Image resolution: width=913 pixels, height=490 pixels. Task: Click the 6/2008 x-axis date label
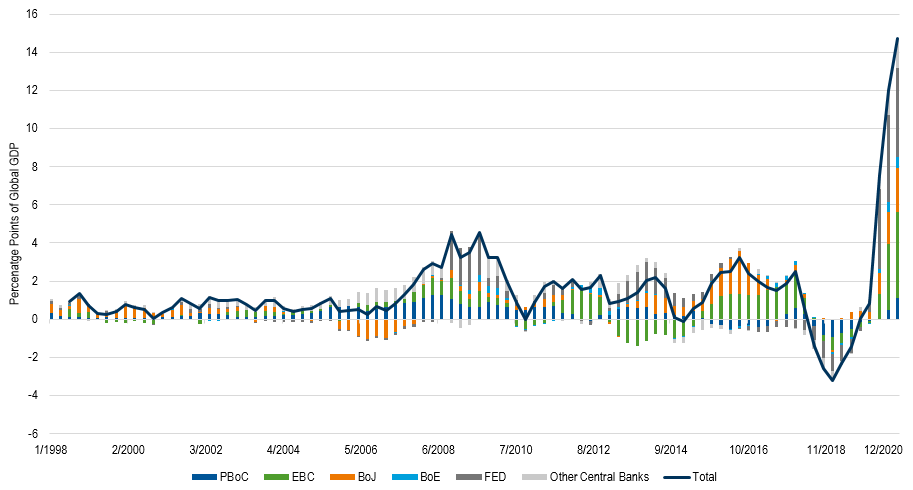[x=439, y=450]
